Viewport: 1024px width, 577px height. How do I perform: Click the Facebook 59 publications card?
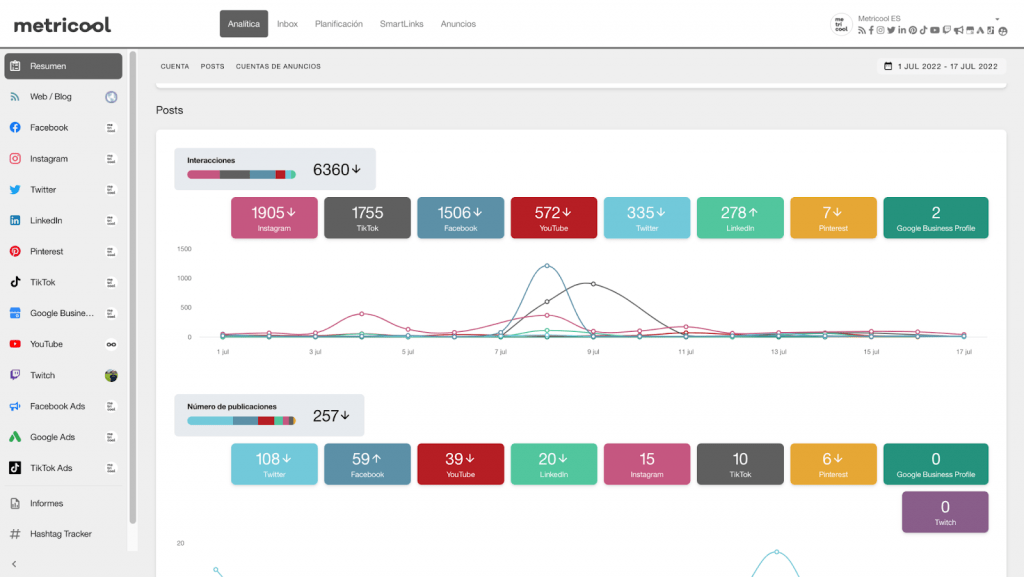coord(368,464)
